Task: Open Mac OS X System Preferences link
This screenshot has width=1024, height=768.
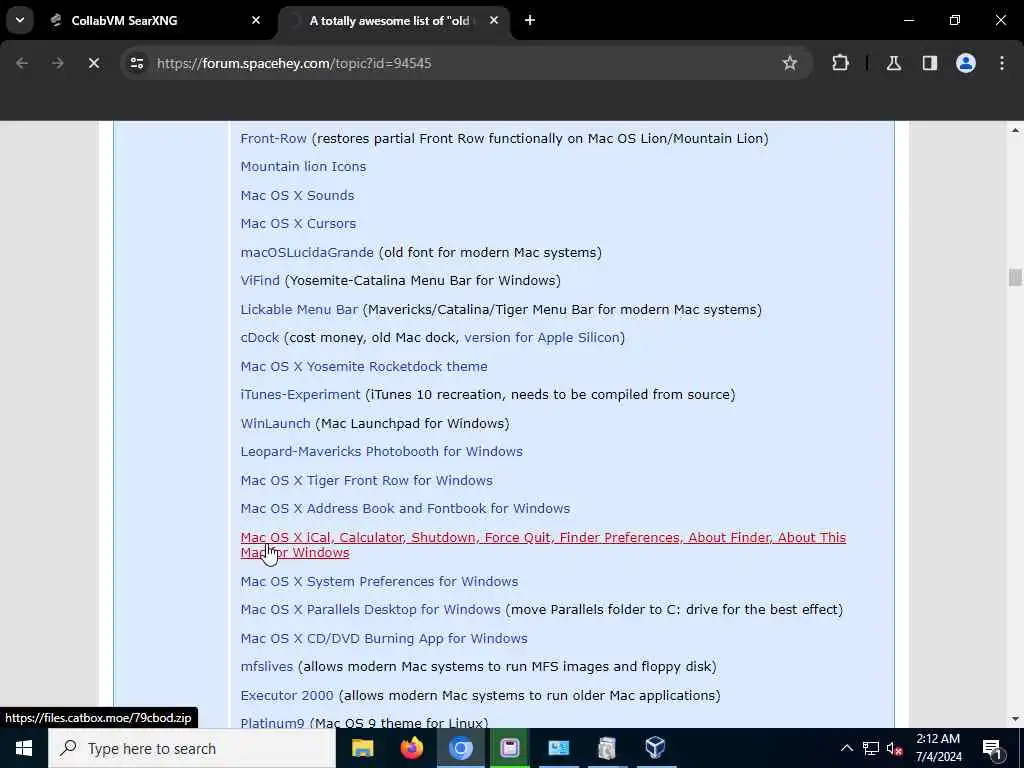Action: click(x=379, y=581)
